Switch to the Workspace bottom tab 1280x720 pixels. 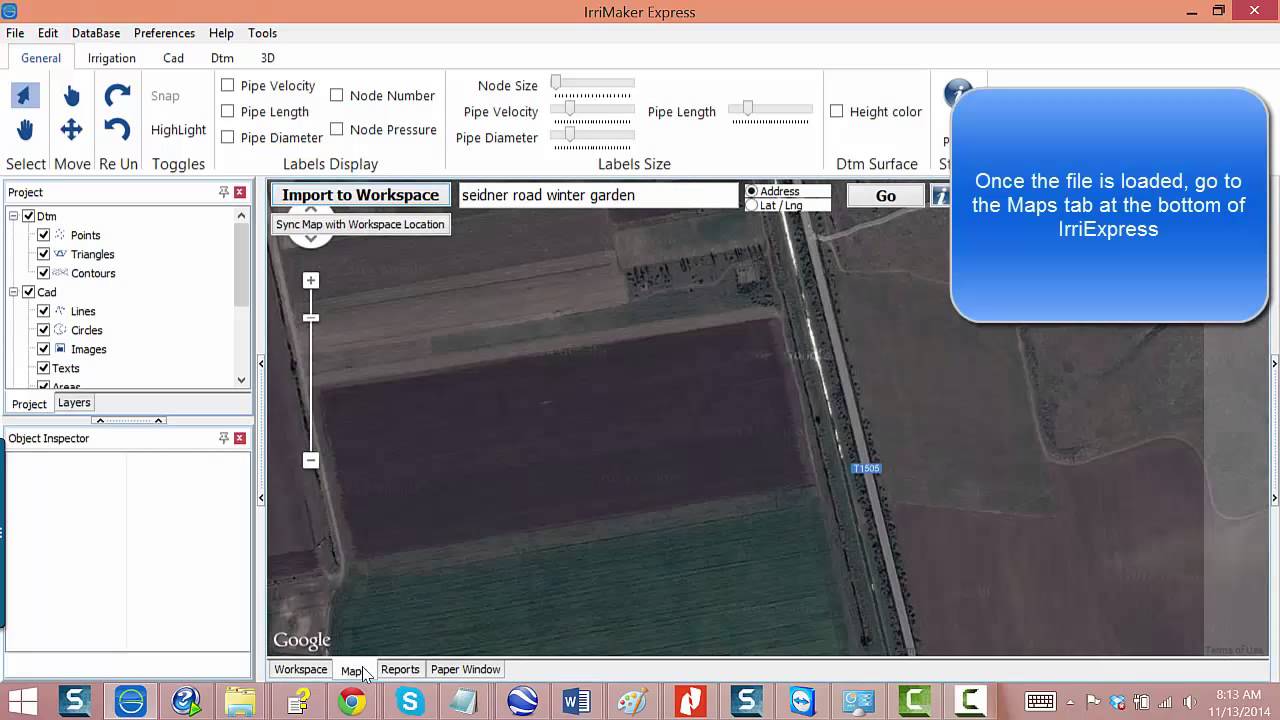pyautogui.click(x=301, y=670)
